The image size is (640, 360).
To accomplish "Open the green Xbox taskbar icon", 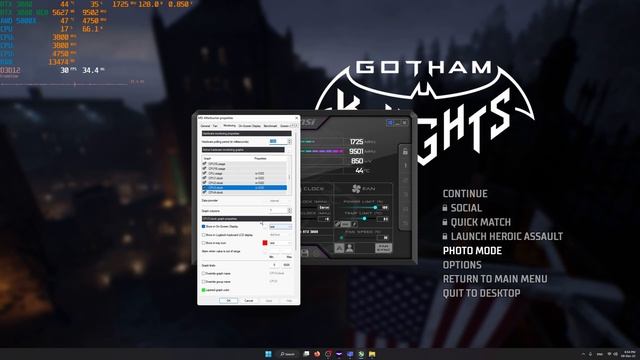I will (361, 354).
